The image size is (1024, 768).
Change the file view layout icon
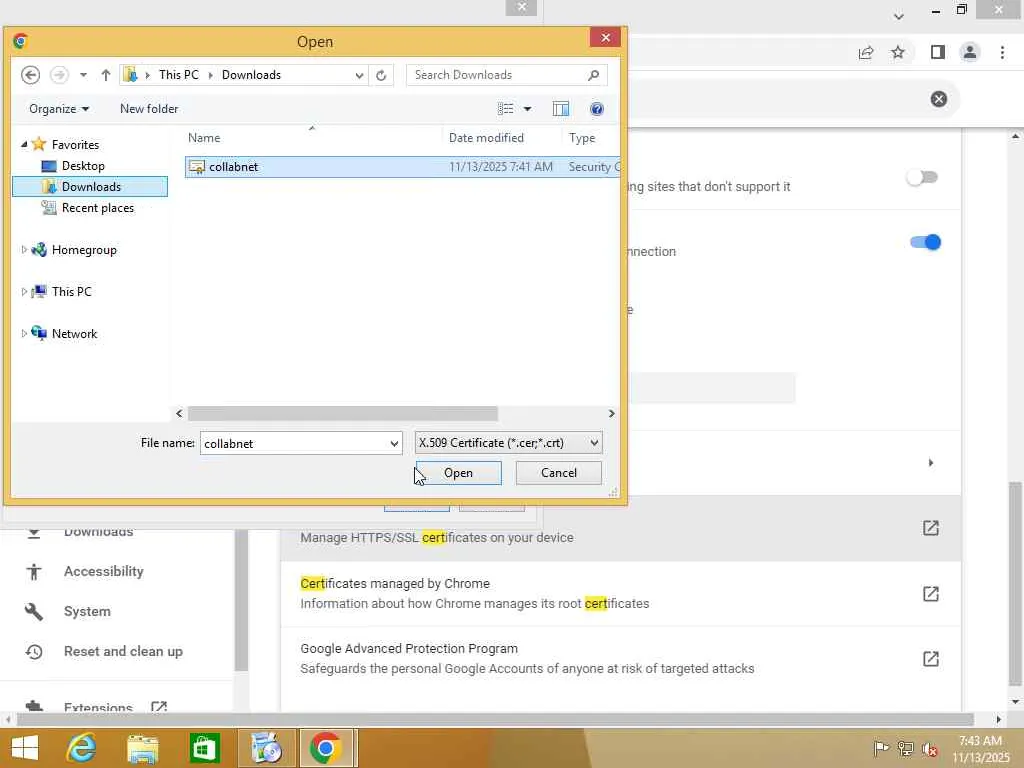(x=505, y=109)
